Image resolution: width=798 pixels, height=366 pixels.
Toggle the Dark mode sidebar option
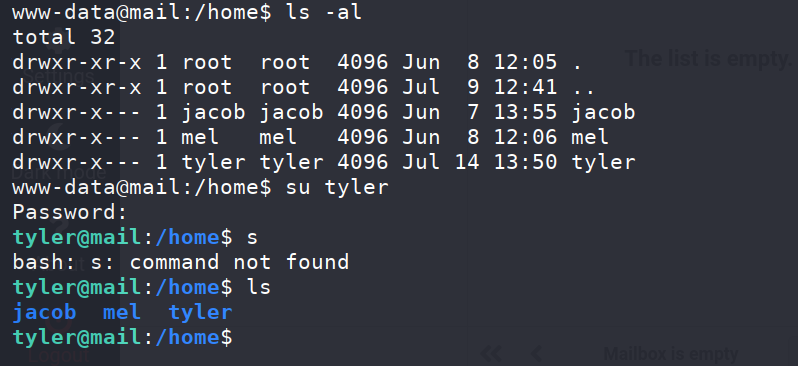pyautogui.click(x=59, y=173)
